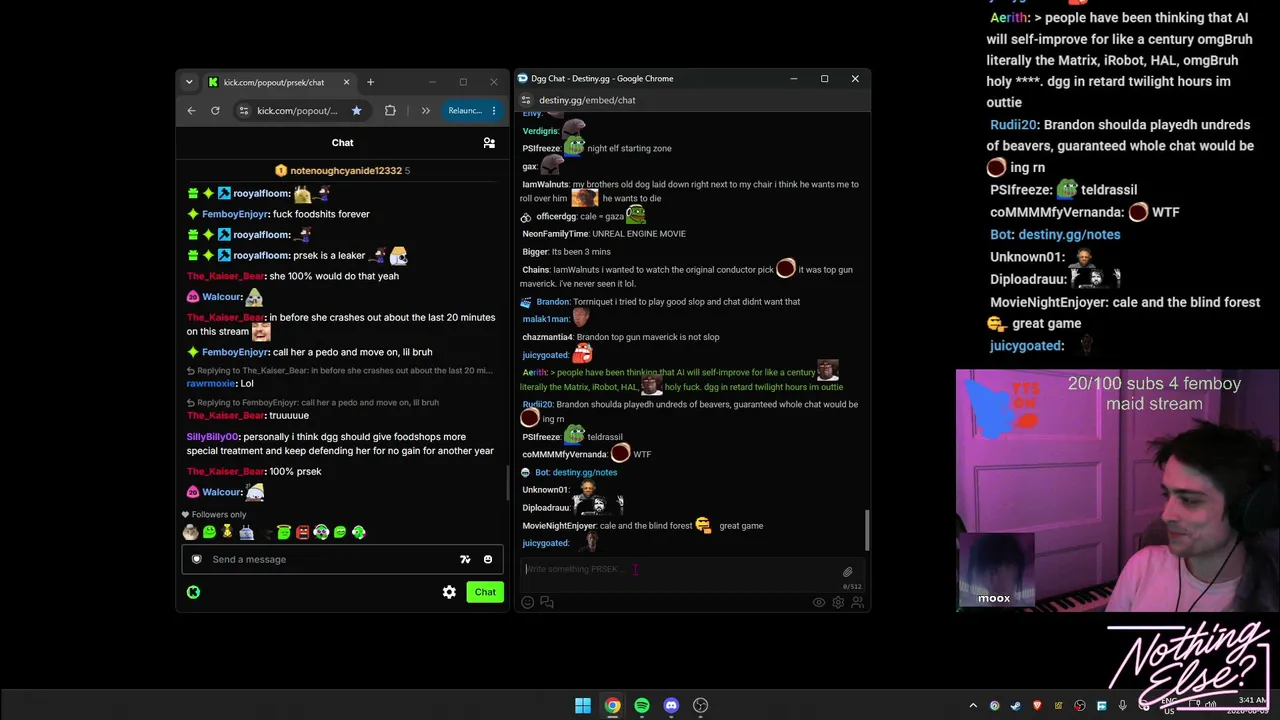
Task: Open the browser extensions puzzle icon
Action: 390,110
